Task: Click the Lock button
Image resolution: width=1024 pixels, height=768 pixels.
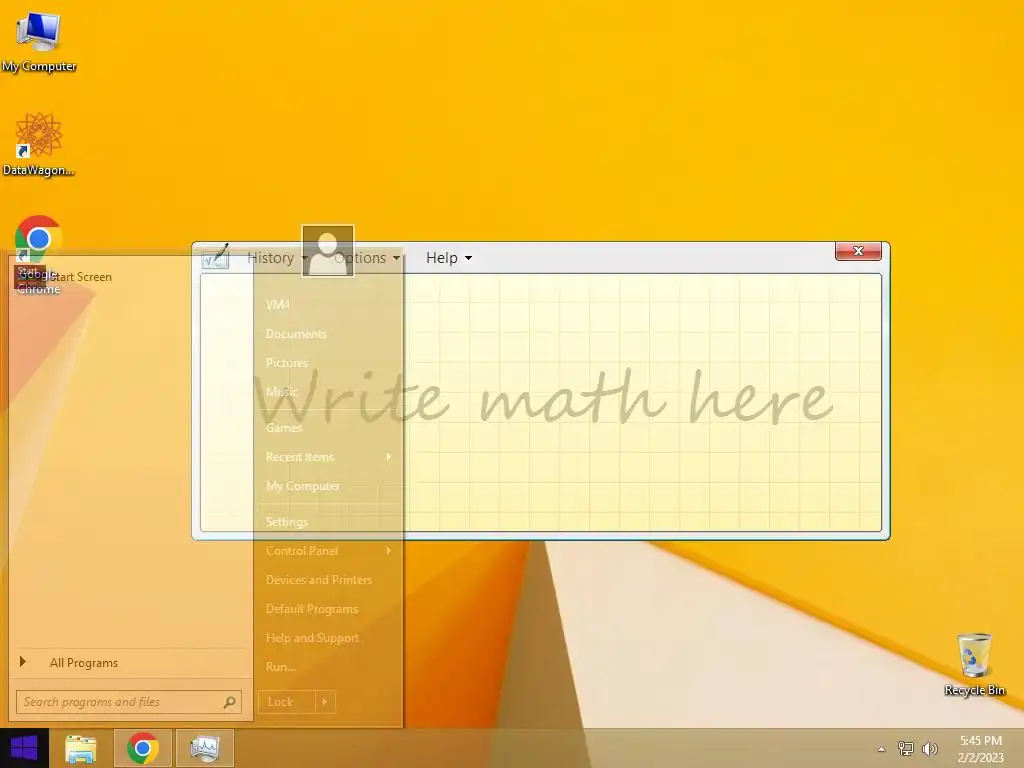Action: click(x=286, y=702)
